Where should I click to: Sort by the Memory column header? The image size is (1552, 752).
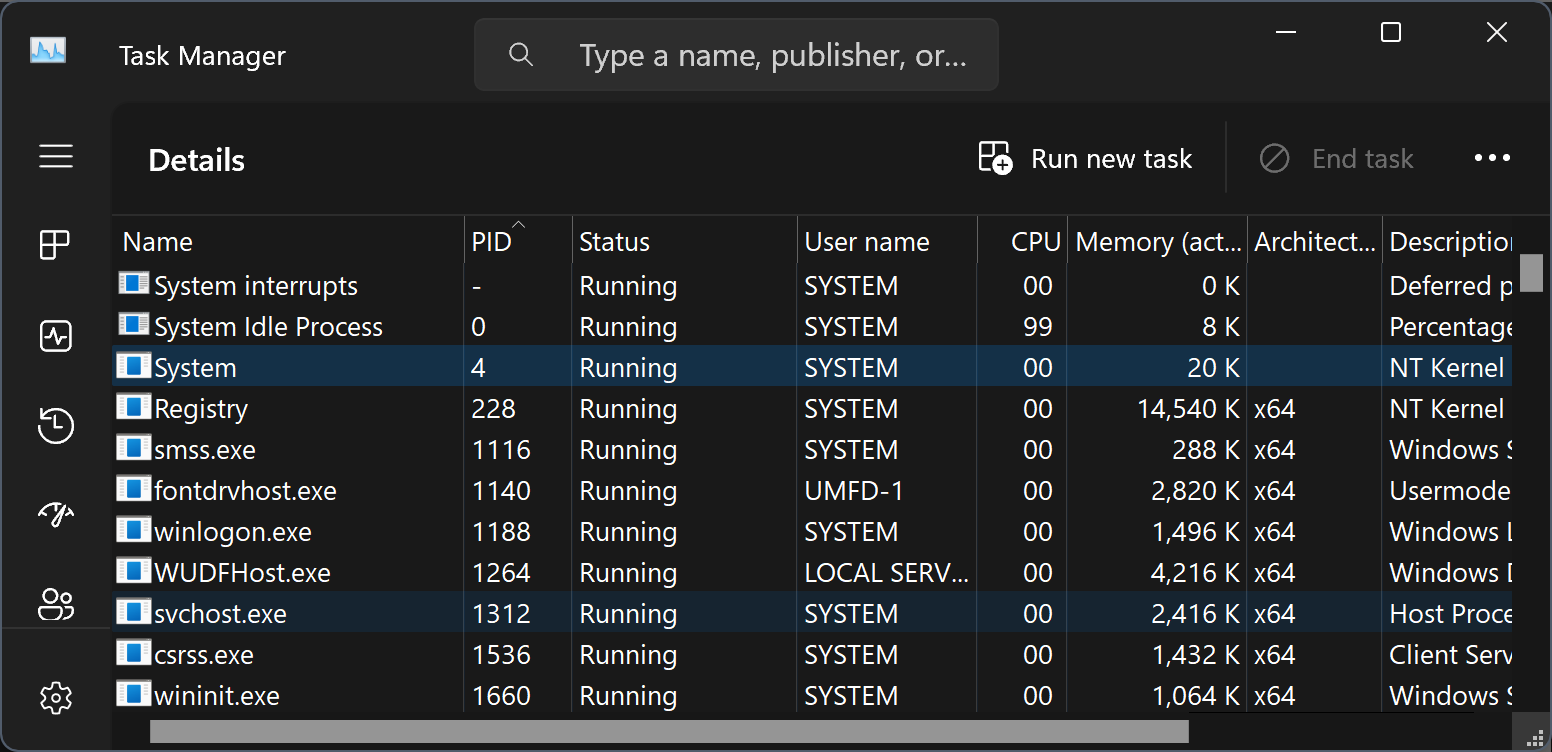(x=1157, y=242)
